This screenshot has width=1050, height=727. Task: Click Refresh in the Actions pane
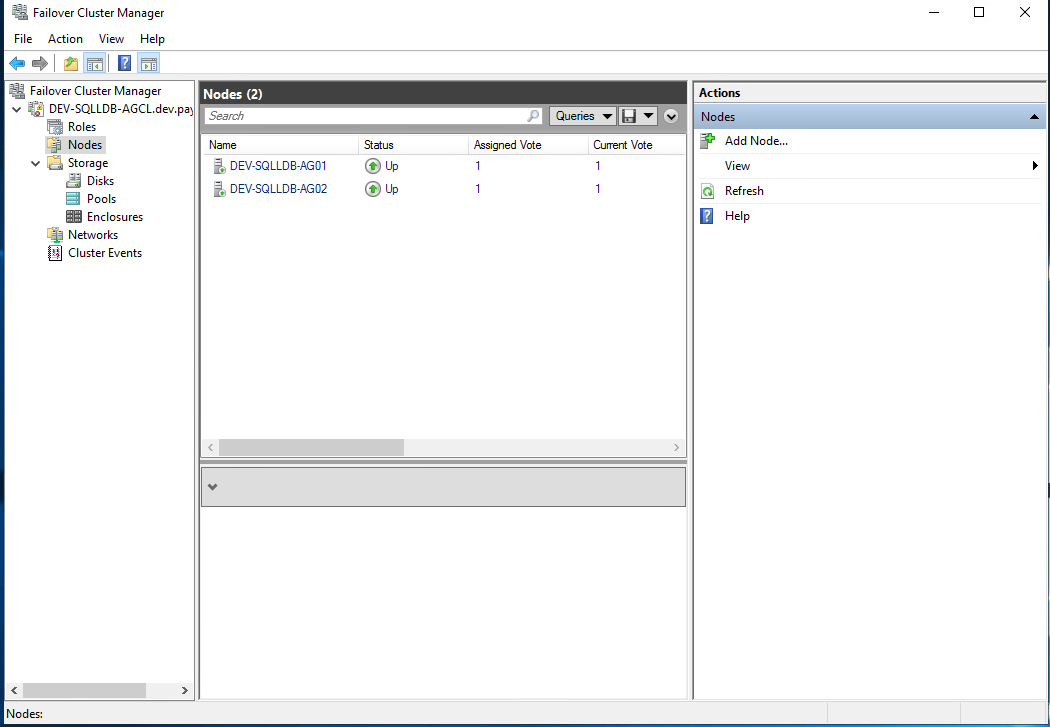pyautogui.click(x=745, y=190)
